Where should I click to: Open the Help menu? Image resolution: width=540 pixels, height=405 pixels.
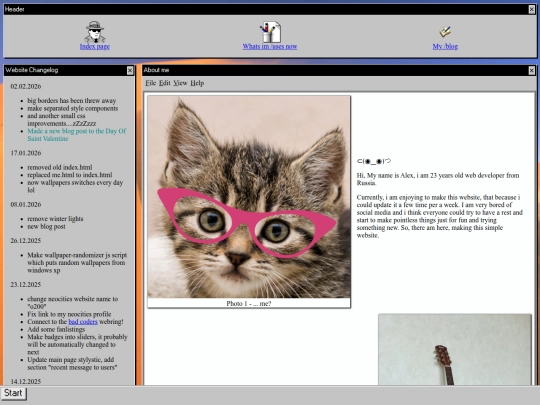(x=197, y=83)
